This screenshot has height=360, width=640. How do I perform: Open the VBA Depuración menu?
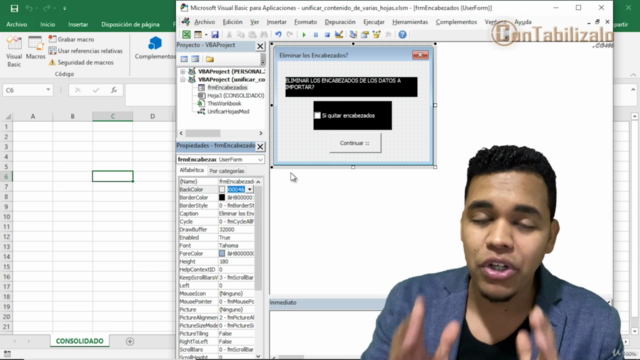(340, 22)
